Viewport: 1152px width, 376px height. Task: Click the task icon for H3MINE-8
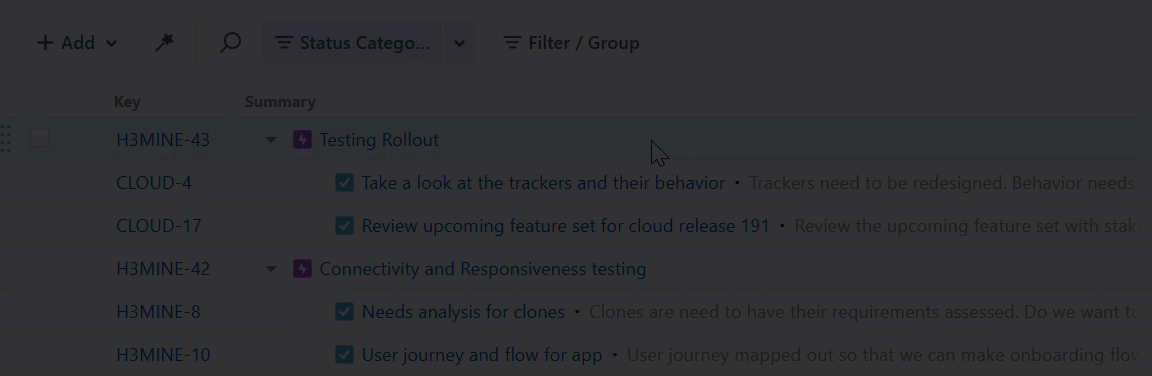(345, 312)
